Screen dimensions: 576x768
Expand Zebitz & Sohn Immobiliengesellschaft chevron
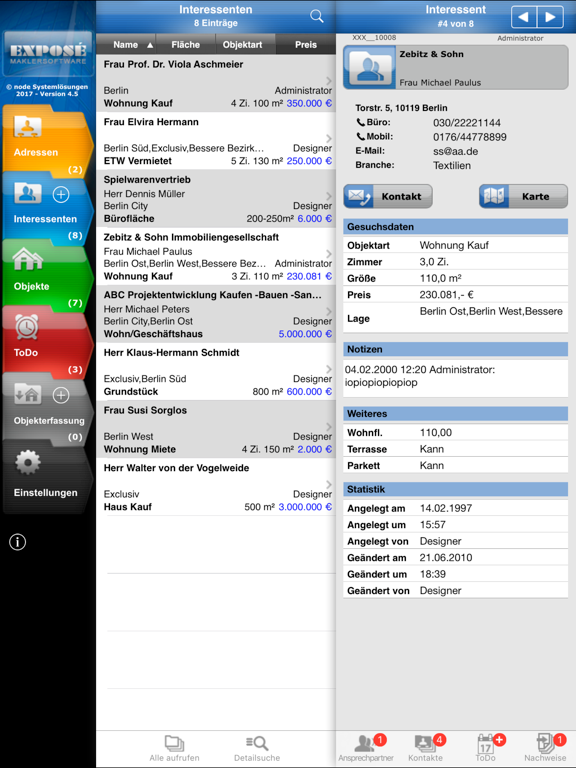click(x=329, y=253)
